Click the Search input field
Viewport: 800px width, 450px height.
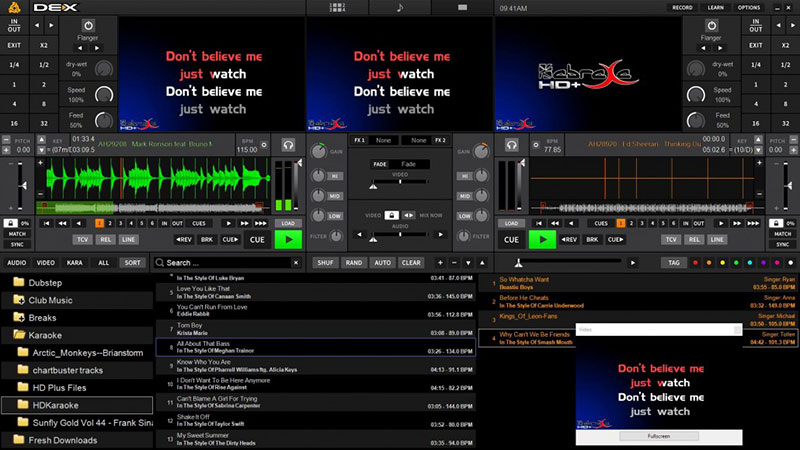pyautogui.click(x=230, y=263)
